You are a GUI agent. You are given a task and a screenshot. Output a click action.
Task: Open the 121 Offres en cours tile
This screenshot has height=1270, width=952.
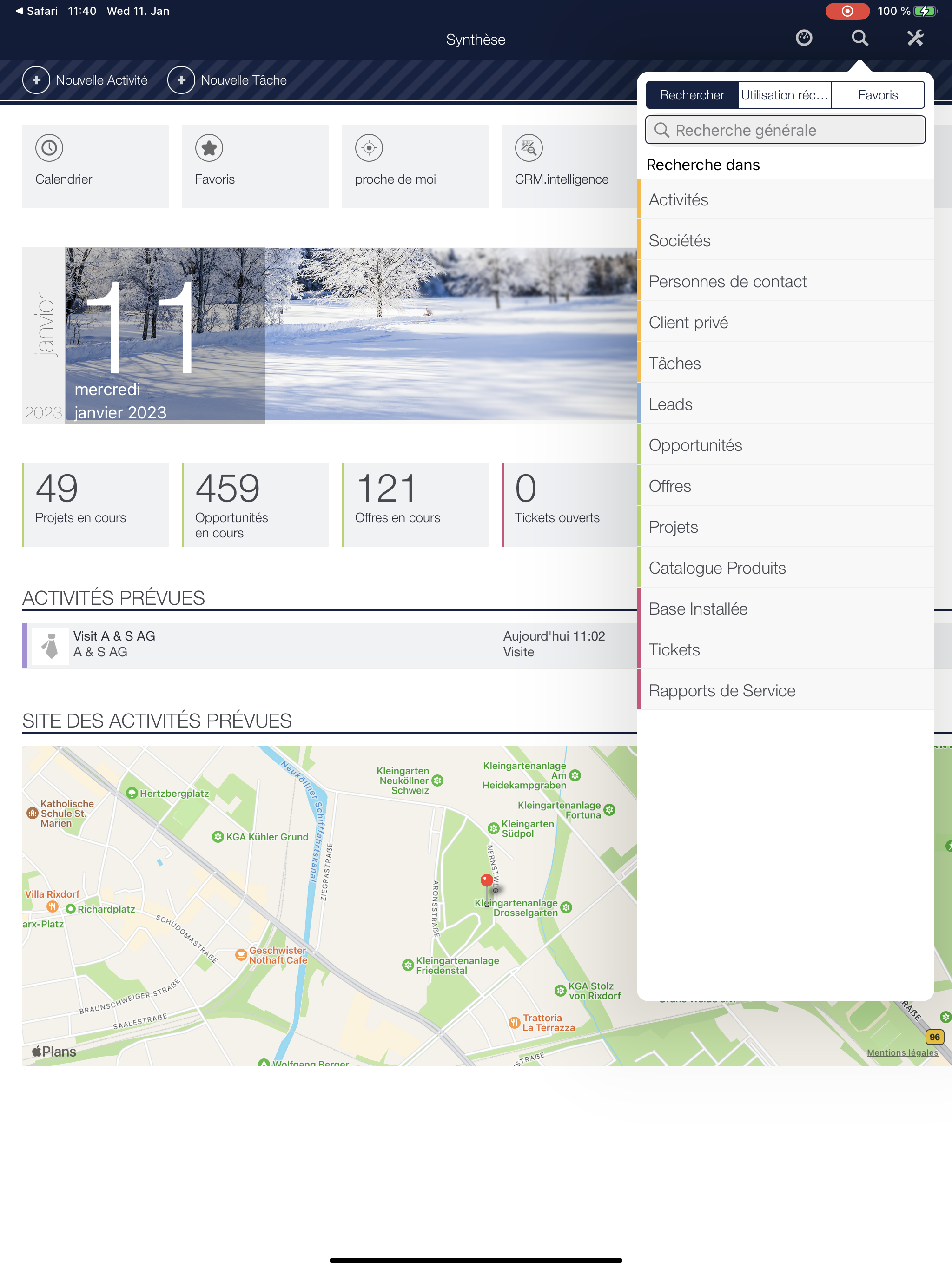[416, 505]
